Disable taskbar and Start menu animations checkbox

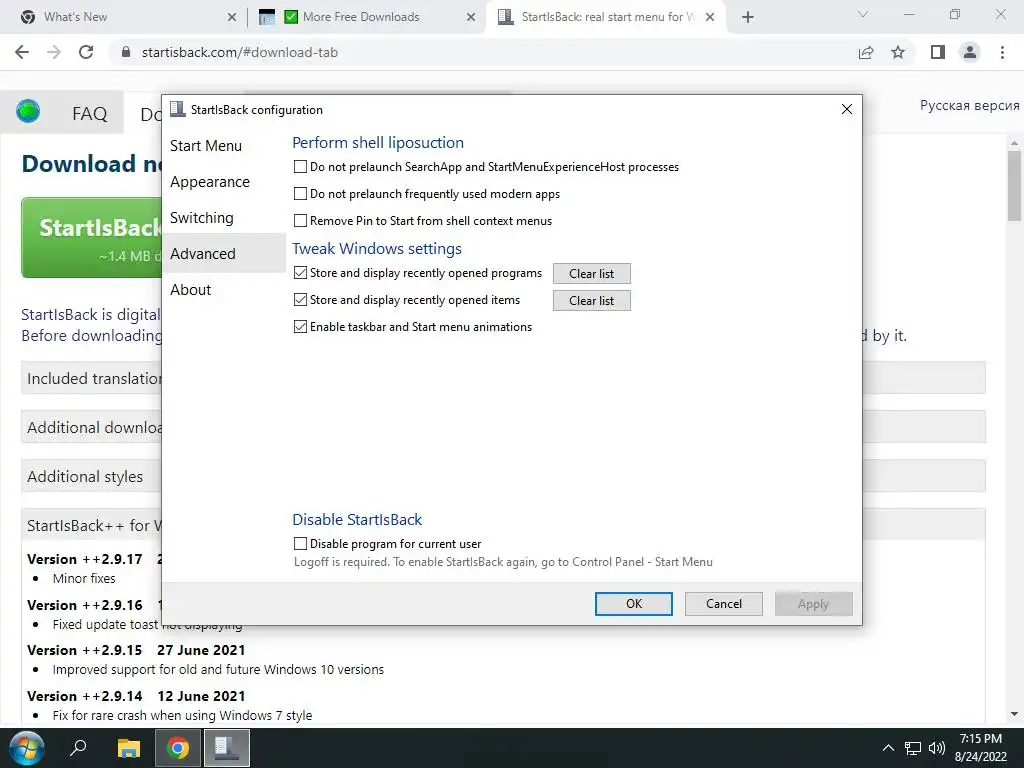(x=300, y=327)
